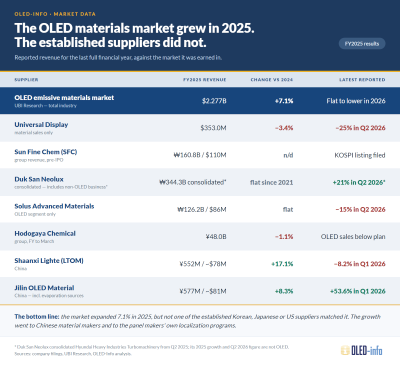Viewport: 400px width, 370px height.
Task: Click the n/d change value
Action: (288, 155)
